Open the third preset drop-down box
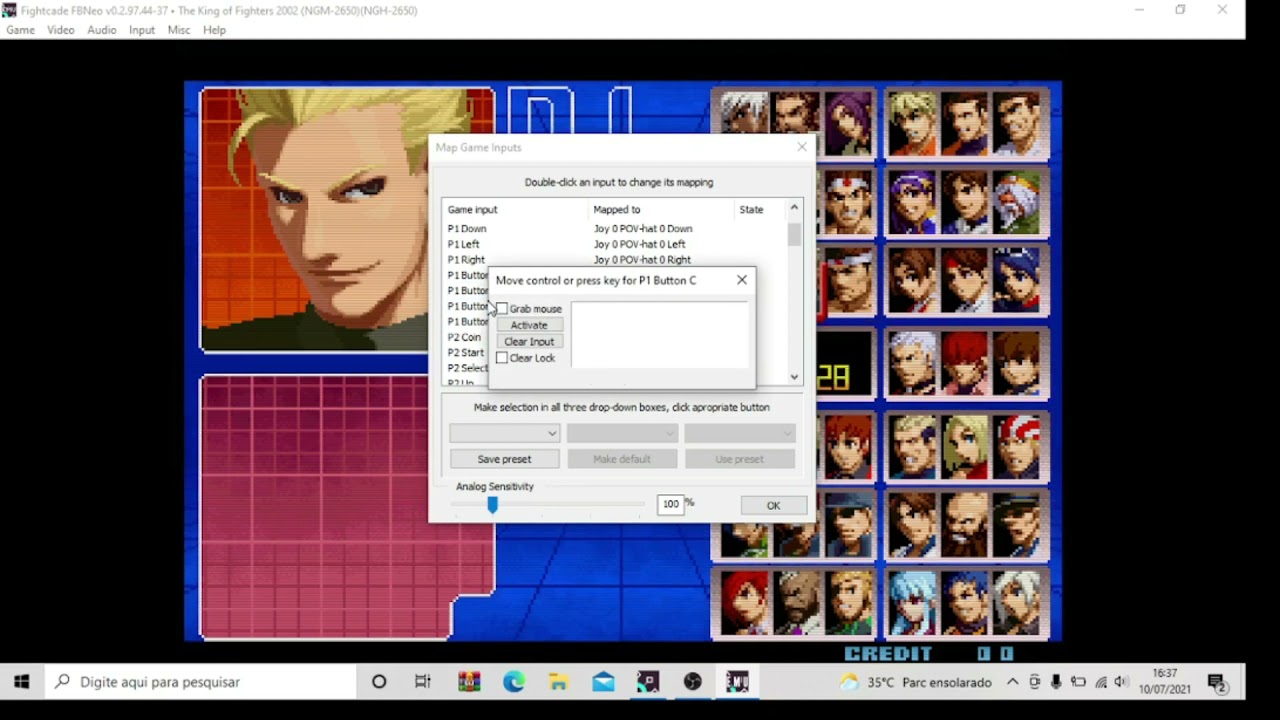Viewport: 1280px width, 720px height. point(739,433)
